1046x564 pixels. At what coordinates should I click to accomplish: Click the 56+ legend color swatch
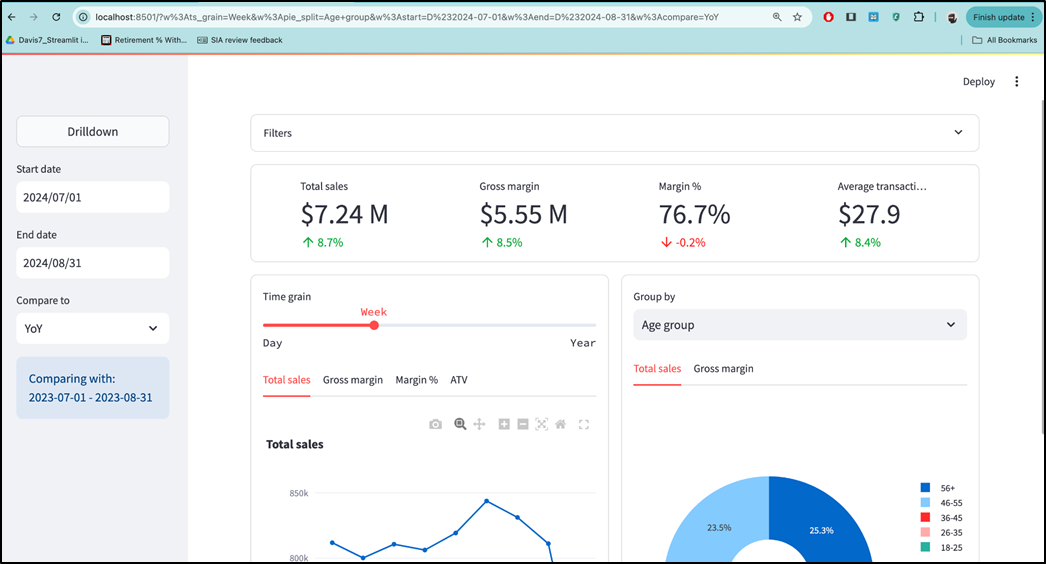[x=925, y=488]
